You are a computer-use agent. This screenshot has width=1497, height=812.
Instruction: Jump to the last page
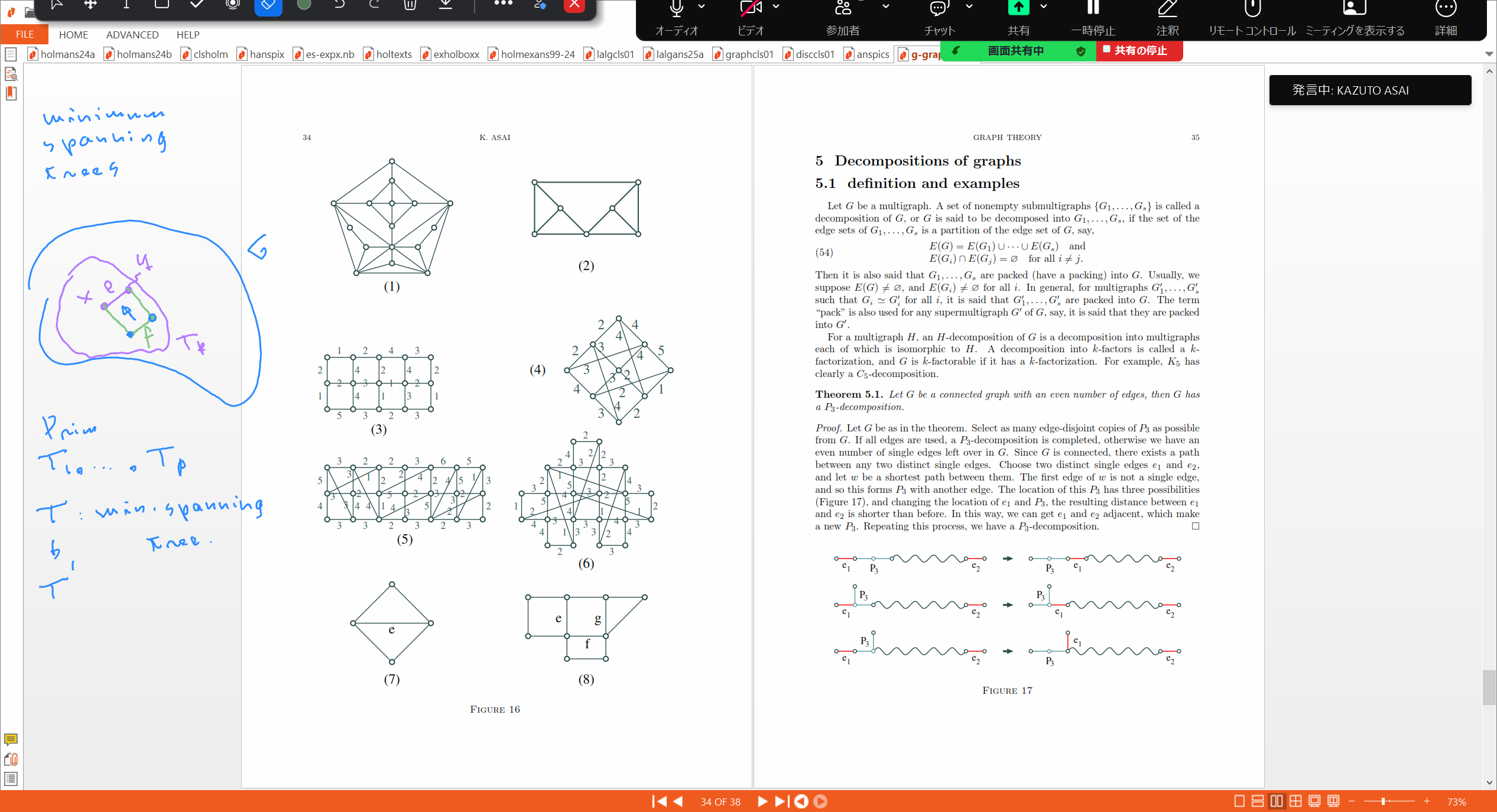pyautogui.click(x=781, y=801)
